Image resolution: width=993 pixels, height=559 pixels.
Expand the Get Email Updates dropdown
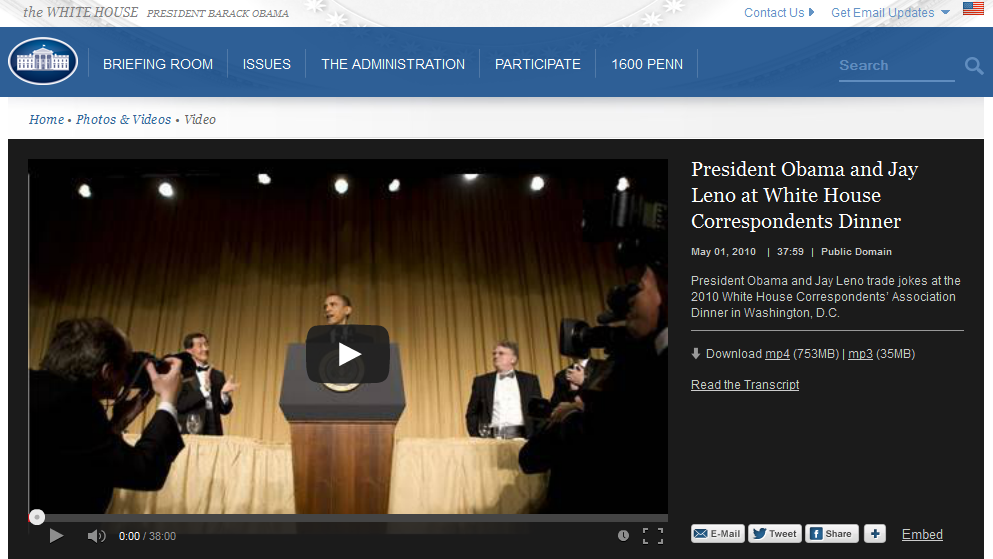[890, 13]
